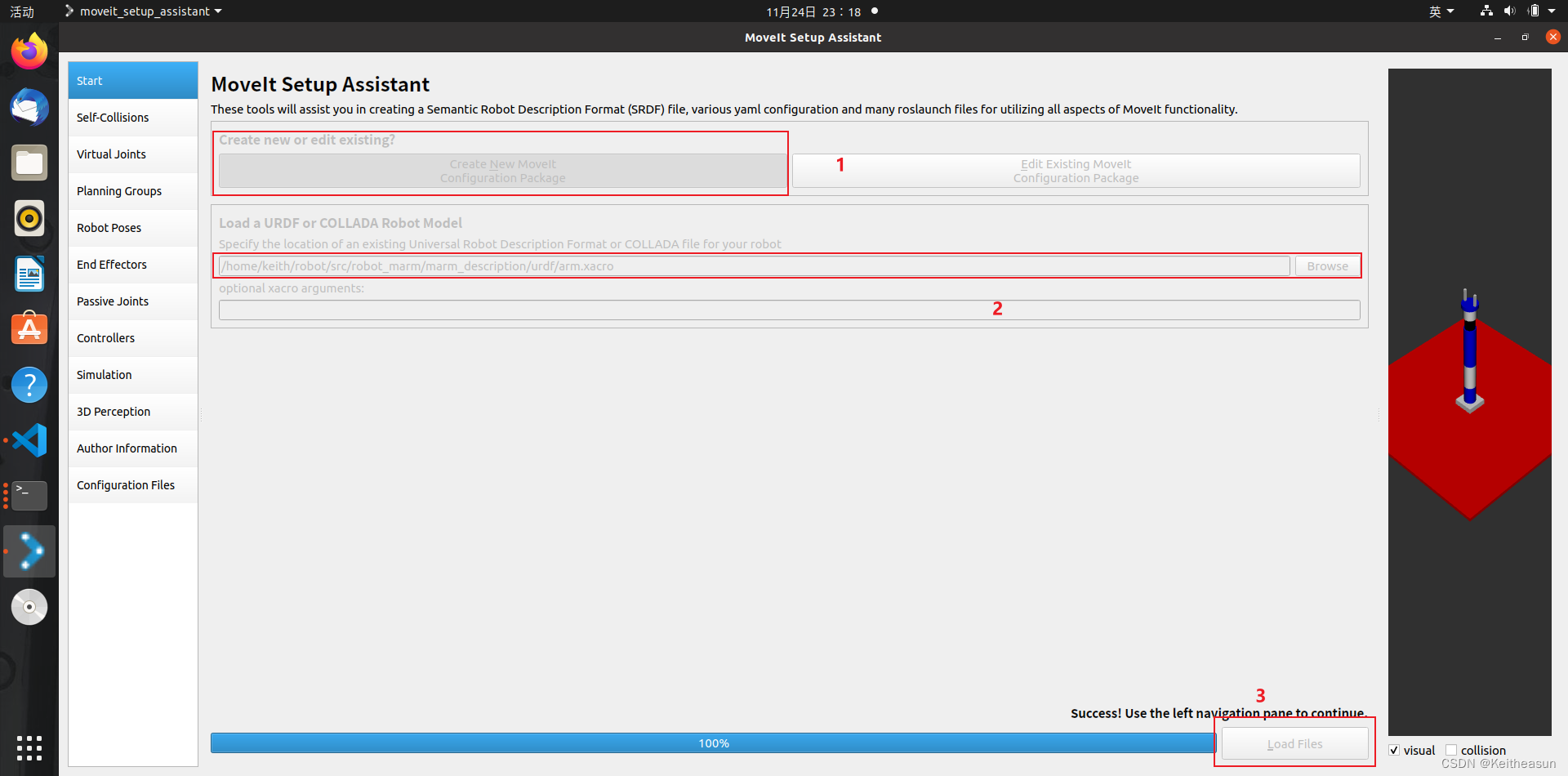The image size is (1568, 776).
Task: Open the Terminal from the dock
Action: 29,496
